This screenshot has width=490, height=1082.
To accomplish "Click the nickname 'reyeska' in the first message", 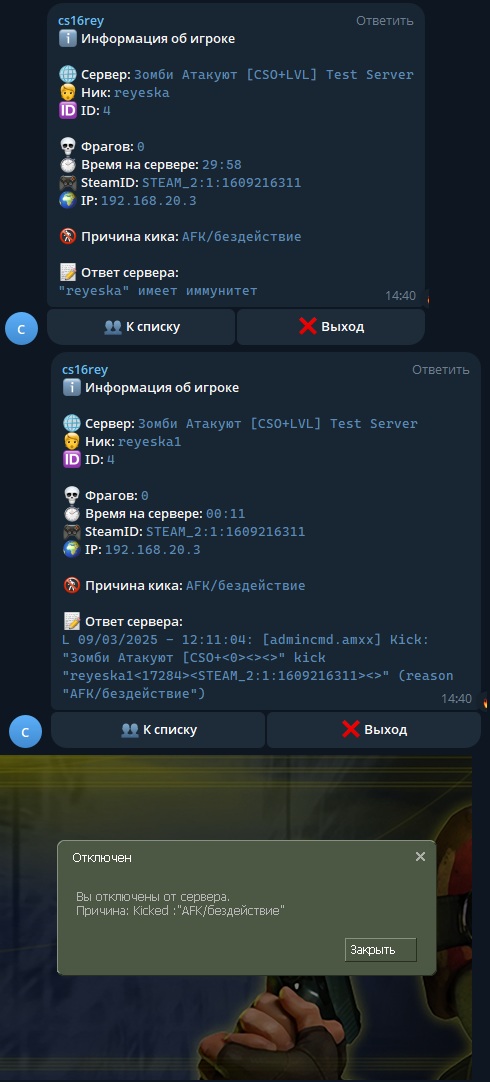I will [x=141, y=92].
